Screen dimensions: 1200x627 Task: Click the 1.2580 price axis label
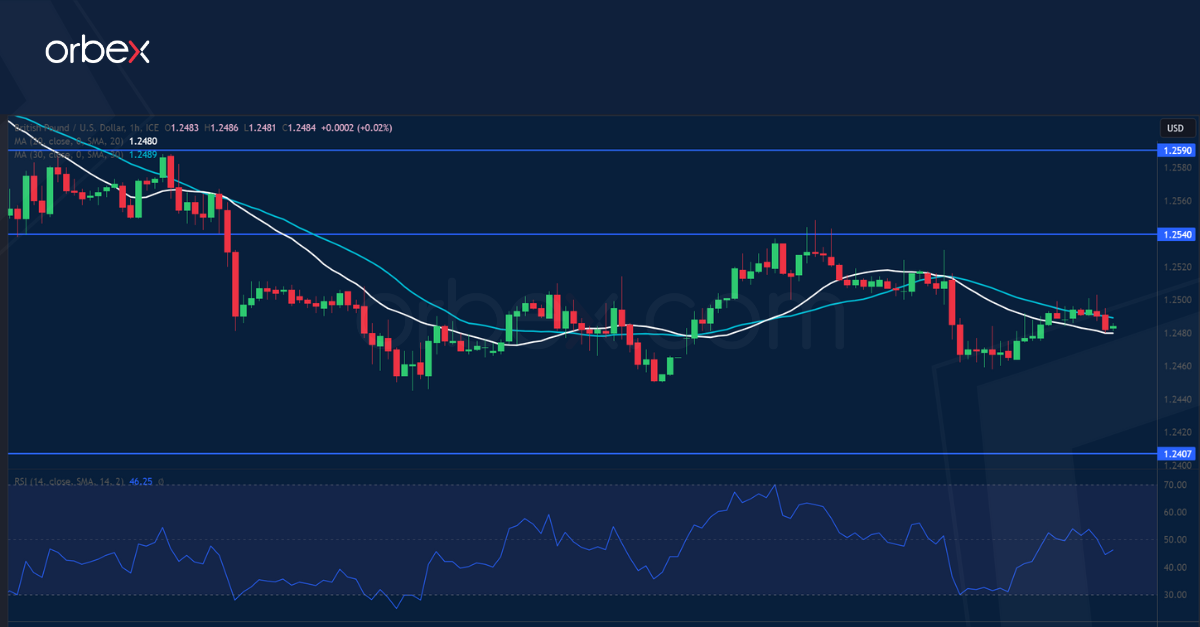[x=1176, y=167]
